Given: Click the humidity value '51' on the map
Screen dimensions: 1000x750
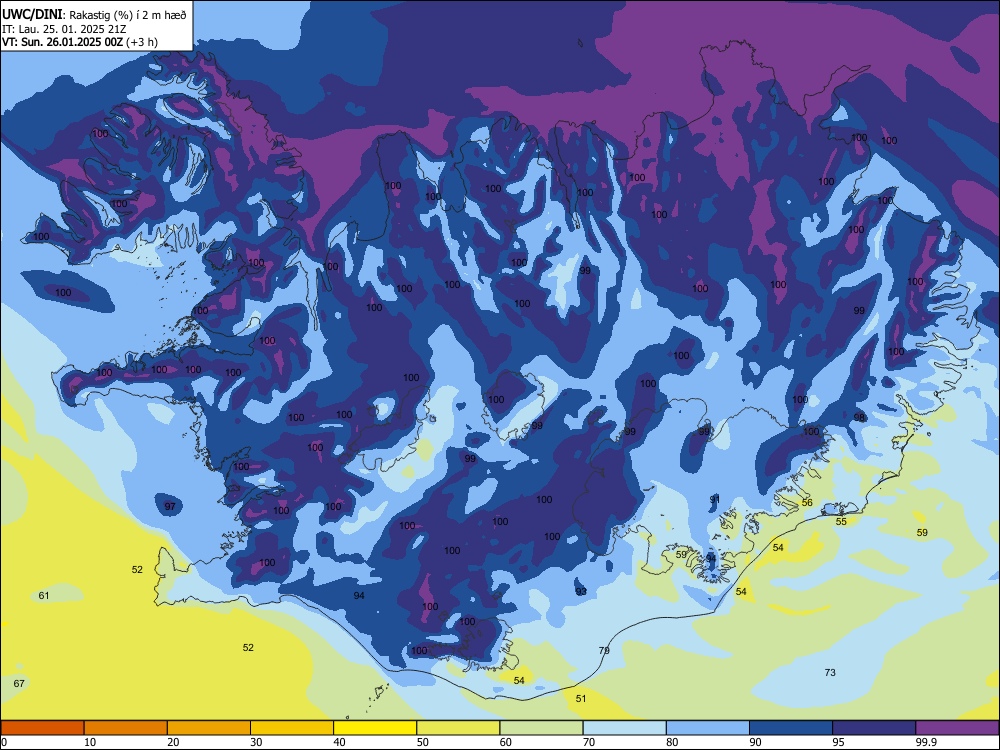Looking at the screenshot, I should click(581, 698).
